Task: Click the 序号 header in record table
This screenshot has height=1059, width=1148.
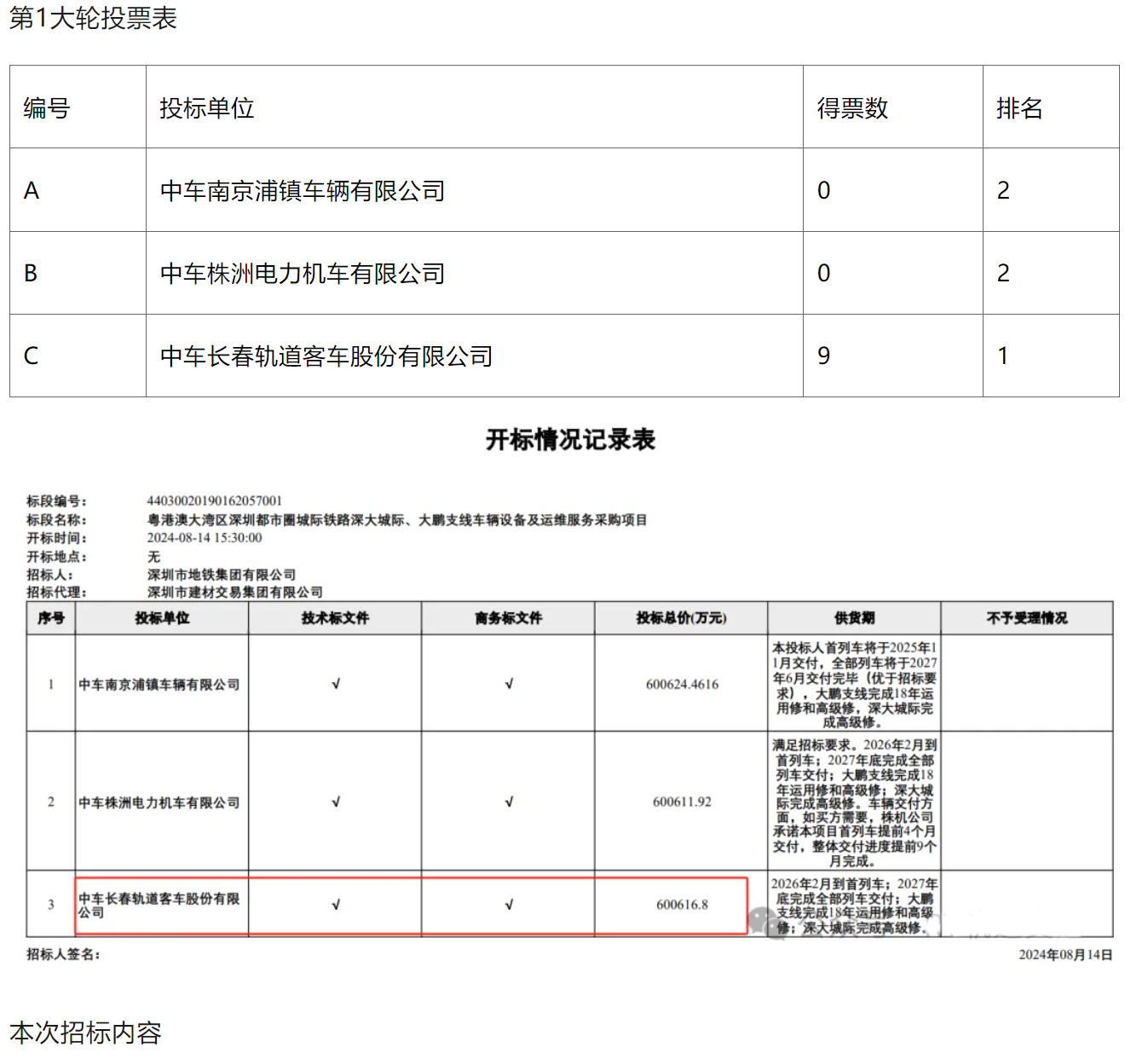Action: click(51, 618)
